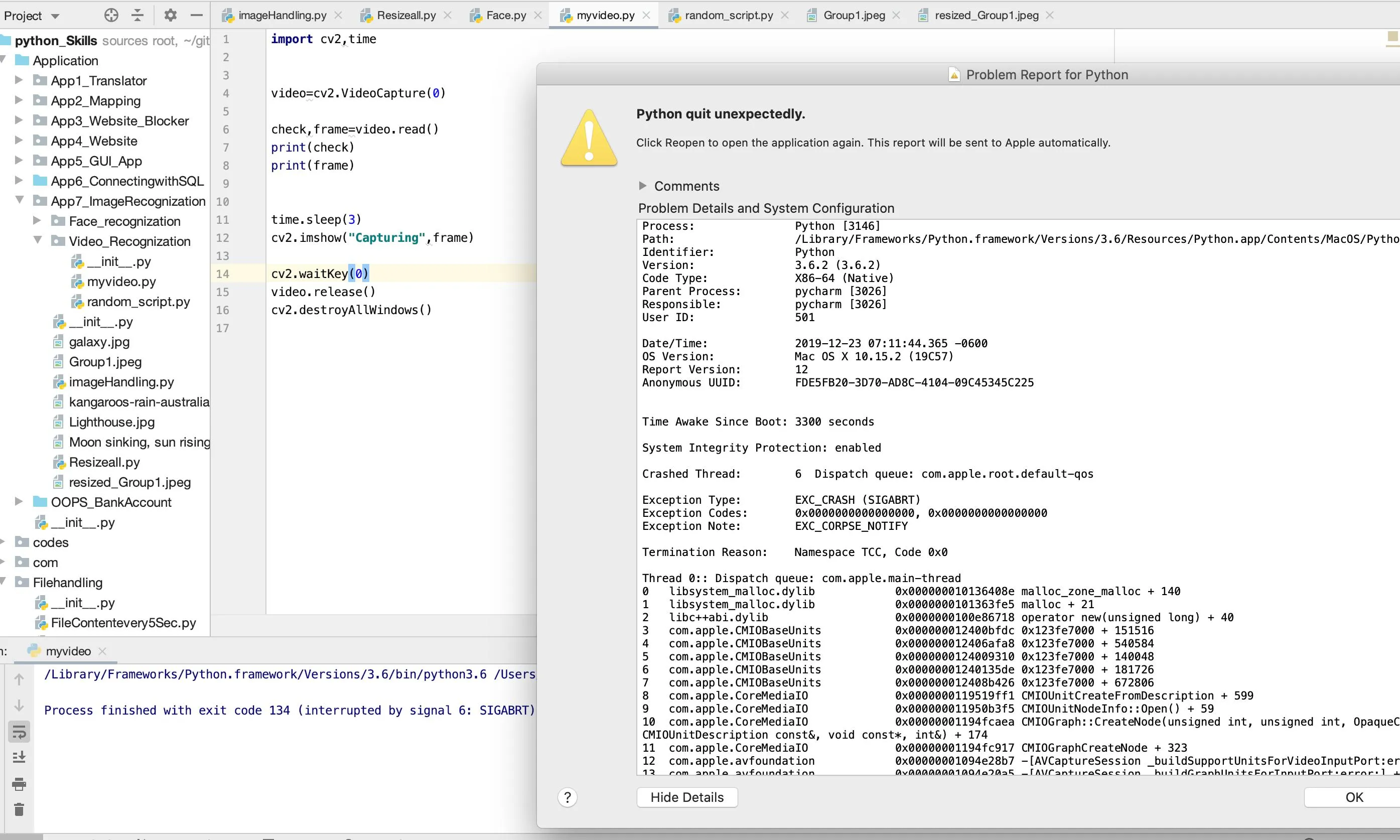Select the Filehandling folder
The width and height of the screenshot is (1400, 840).
[x=67, y=583]
